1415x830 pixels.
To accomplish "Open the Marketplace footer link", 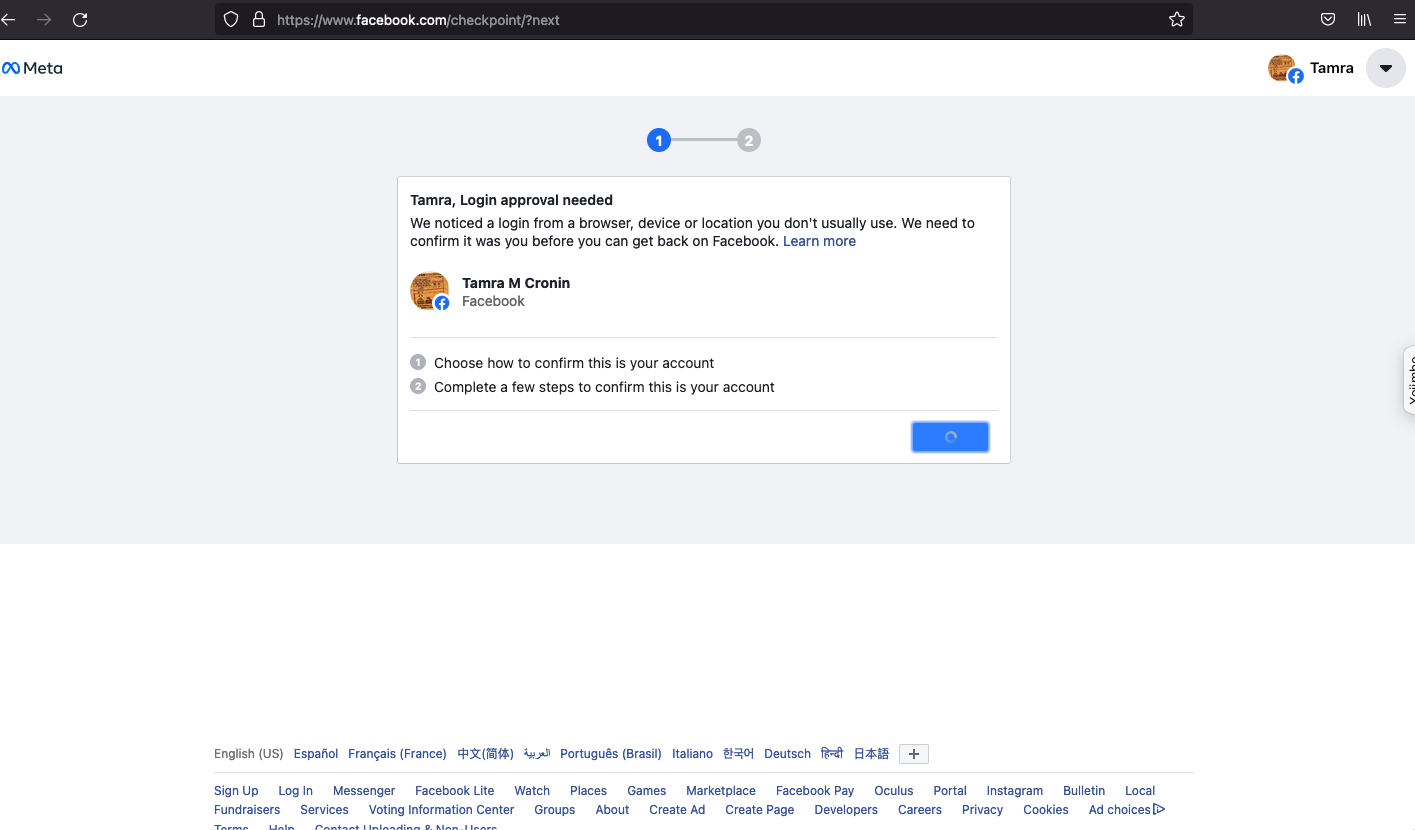I will [x=721, y=791].
